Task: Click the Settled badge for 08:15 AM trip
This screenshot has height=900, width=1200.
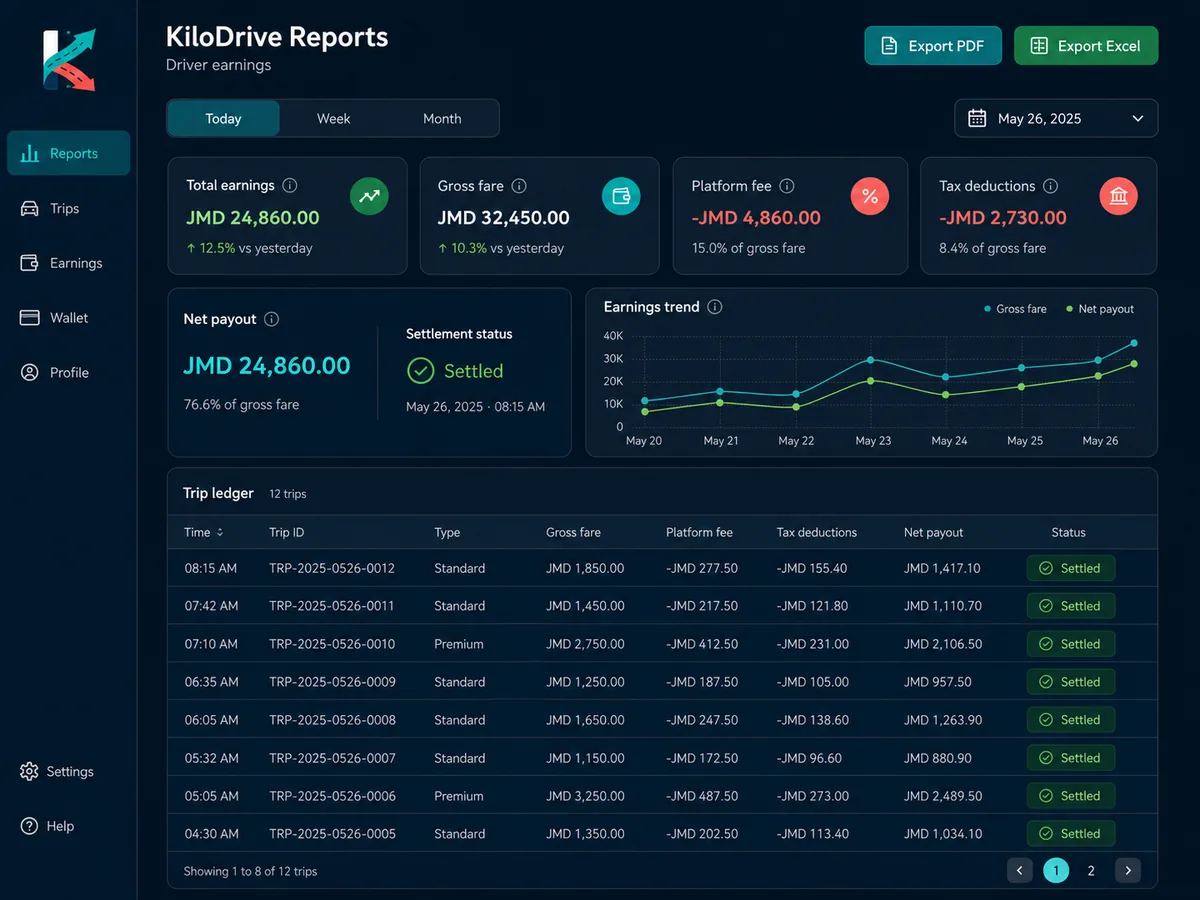Action: pyautogui.click(x=1070, y=568)
